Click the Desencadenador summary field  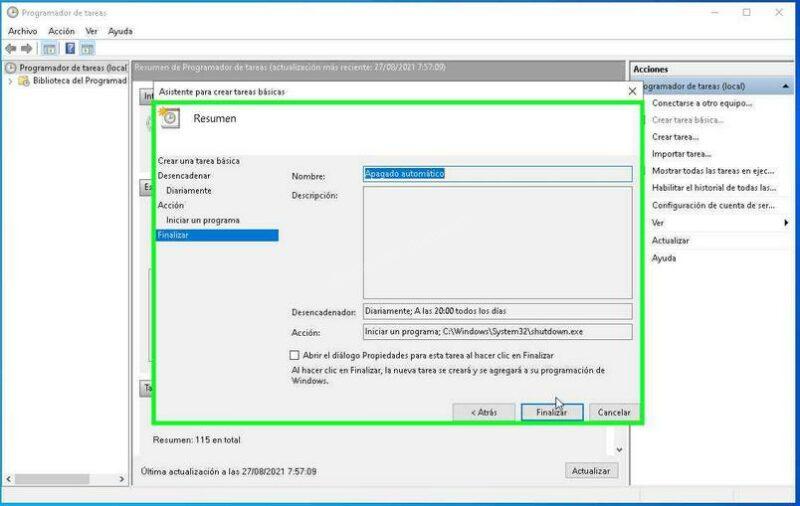(x=497, y=311)
